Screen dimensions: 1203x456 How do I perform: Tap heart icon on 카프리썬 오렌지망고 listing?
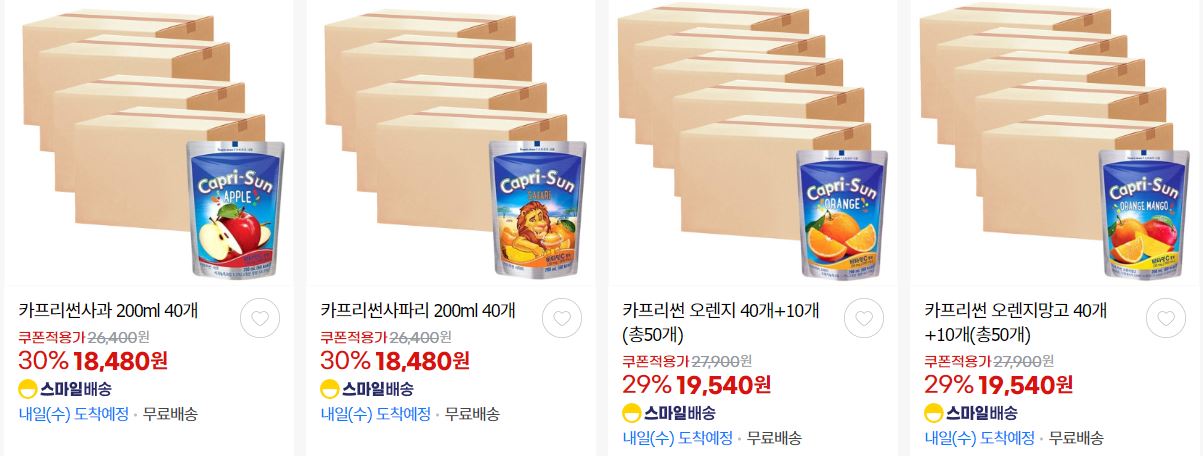click(1166, 319)
